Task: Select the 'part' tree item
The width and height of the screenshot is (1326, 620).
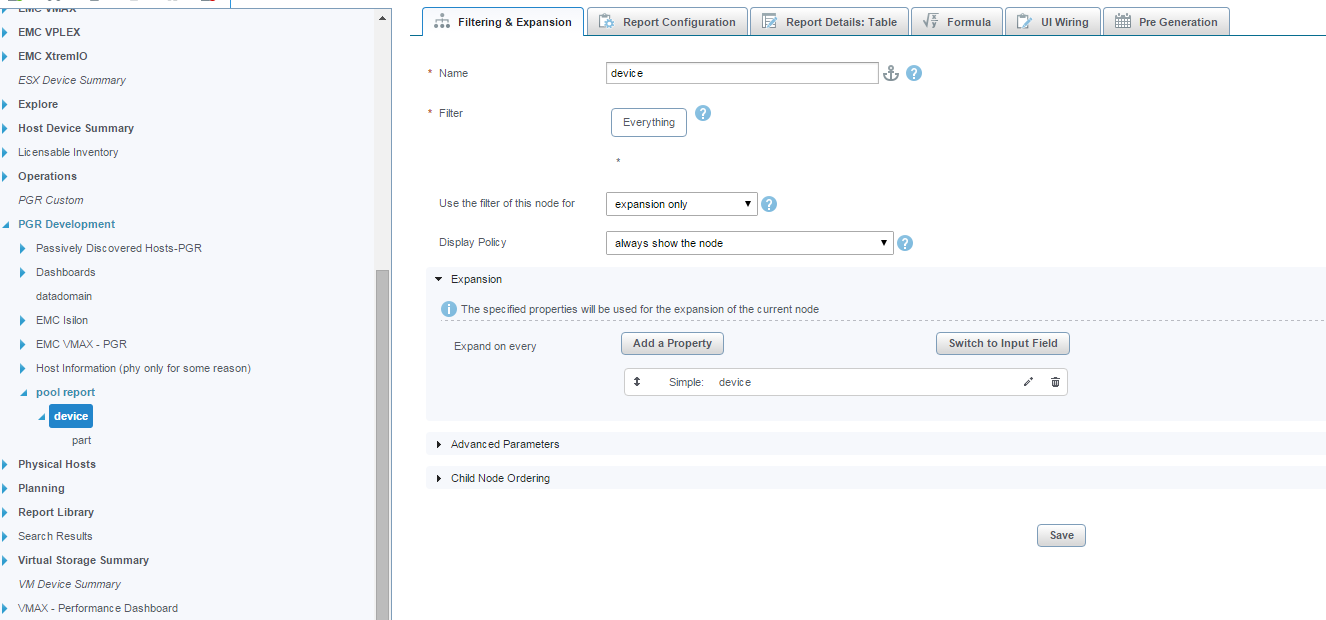Action: tap(82, 440)
